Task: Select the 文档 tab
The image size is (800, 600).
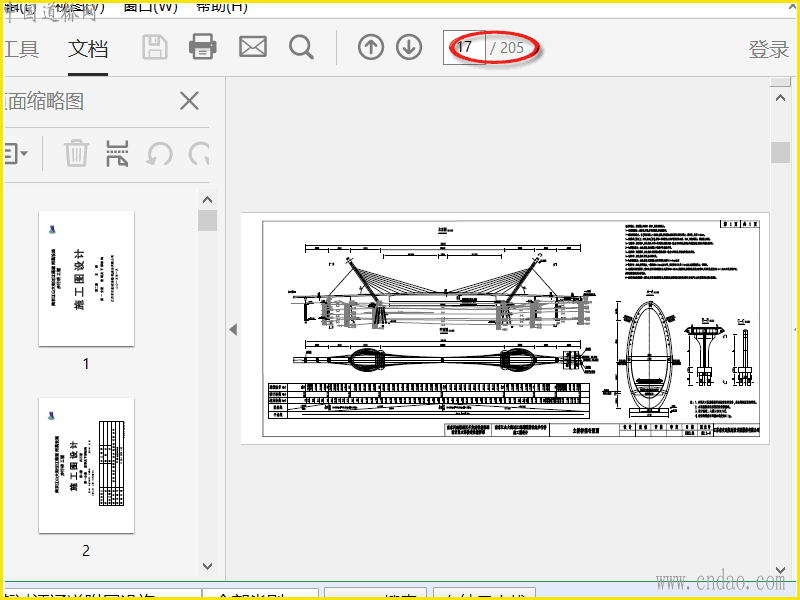Action: [88, 49]
